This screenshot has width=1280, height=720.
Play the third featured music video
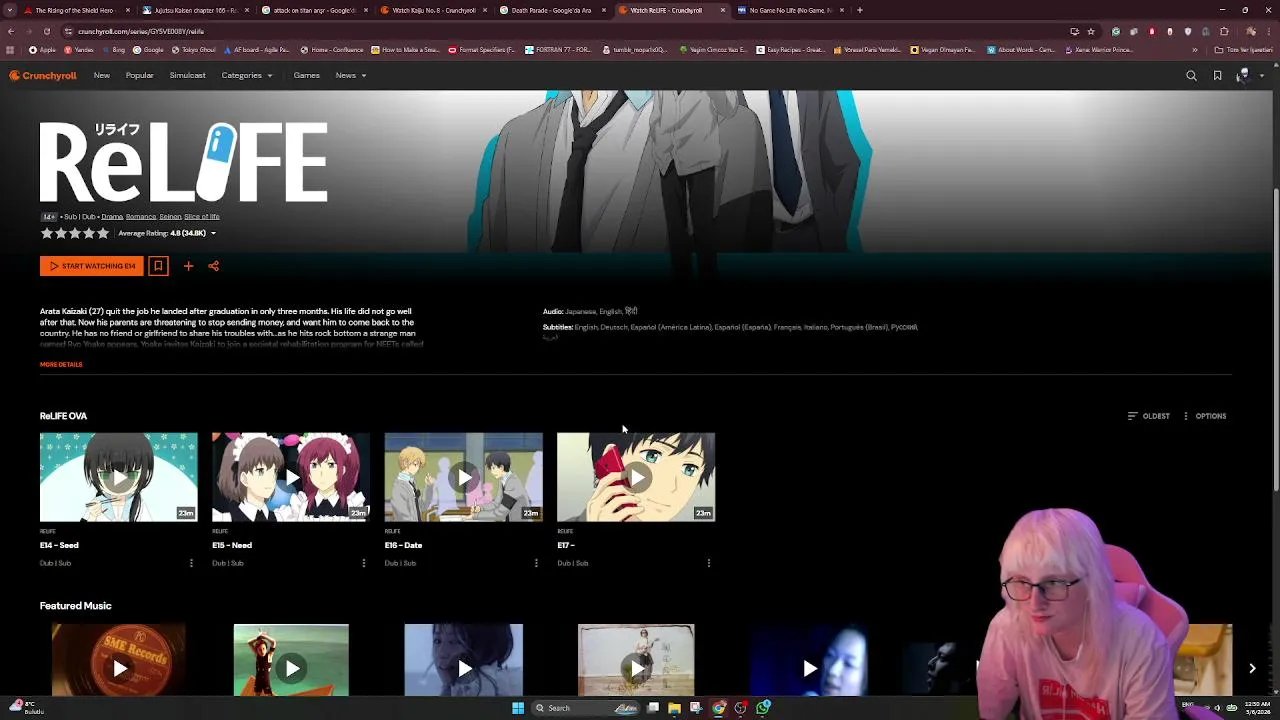click(463, 660)
